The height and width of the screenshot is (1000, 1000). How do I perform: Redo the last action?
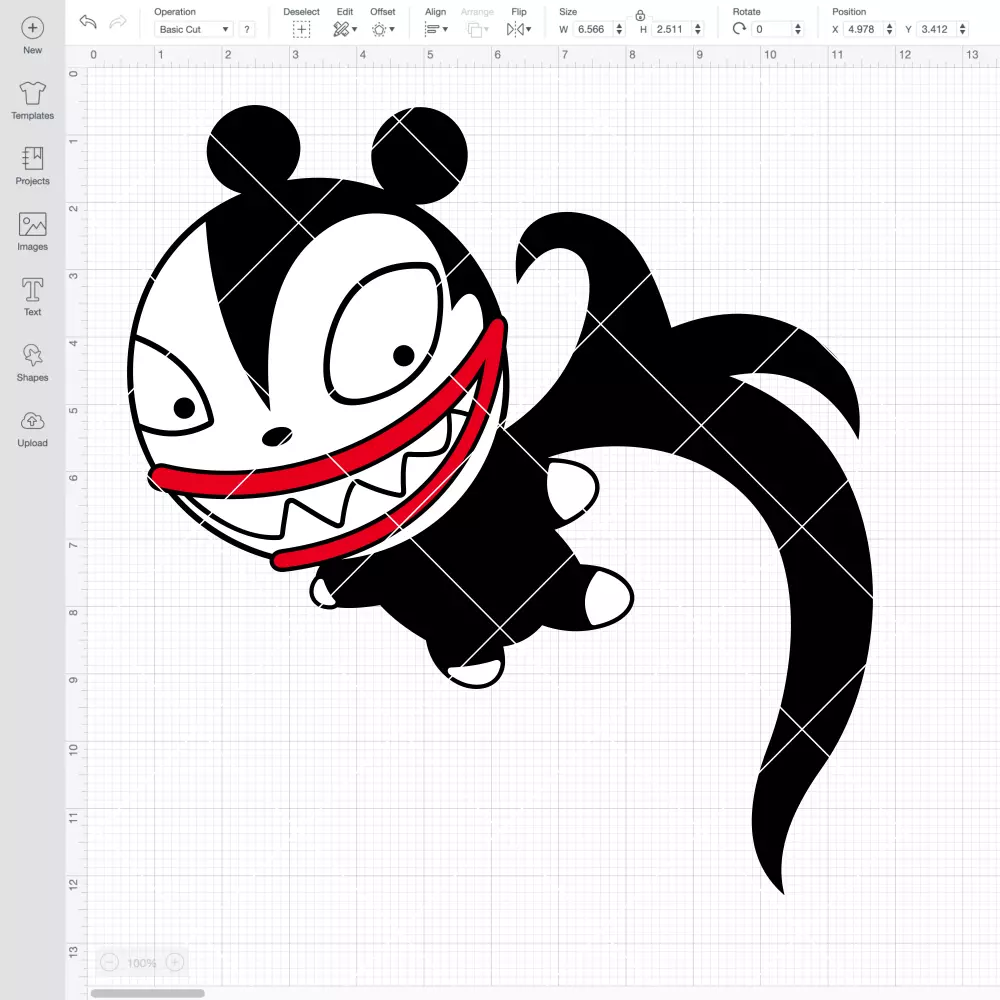pyautogui.click(x=118, y=22)
